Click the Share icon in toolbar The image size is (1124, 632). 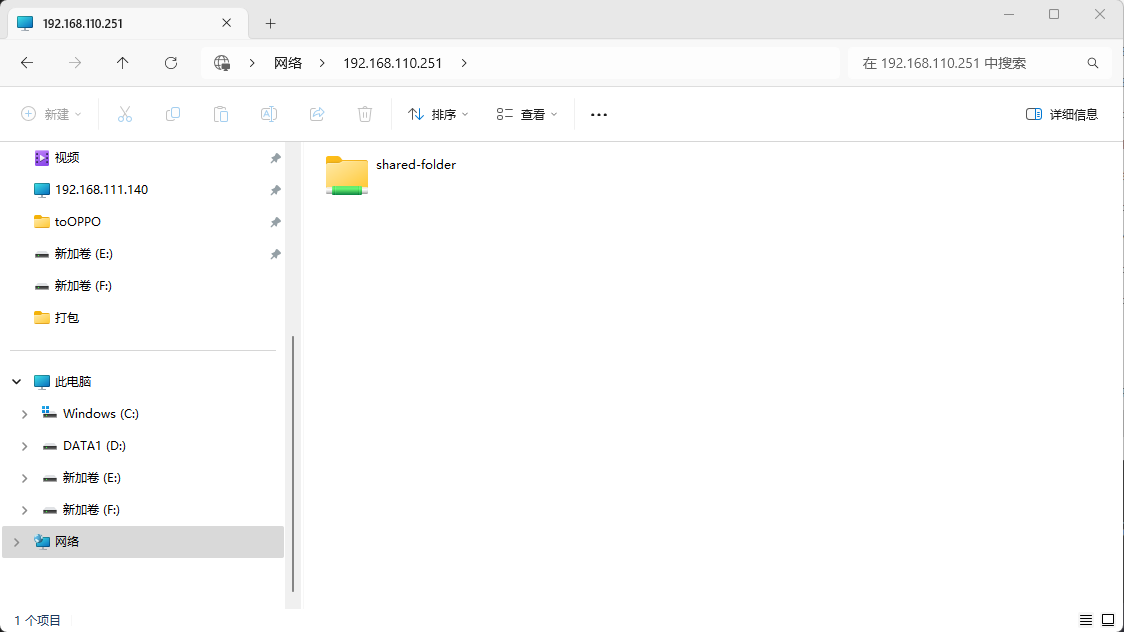317,114
